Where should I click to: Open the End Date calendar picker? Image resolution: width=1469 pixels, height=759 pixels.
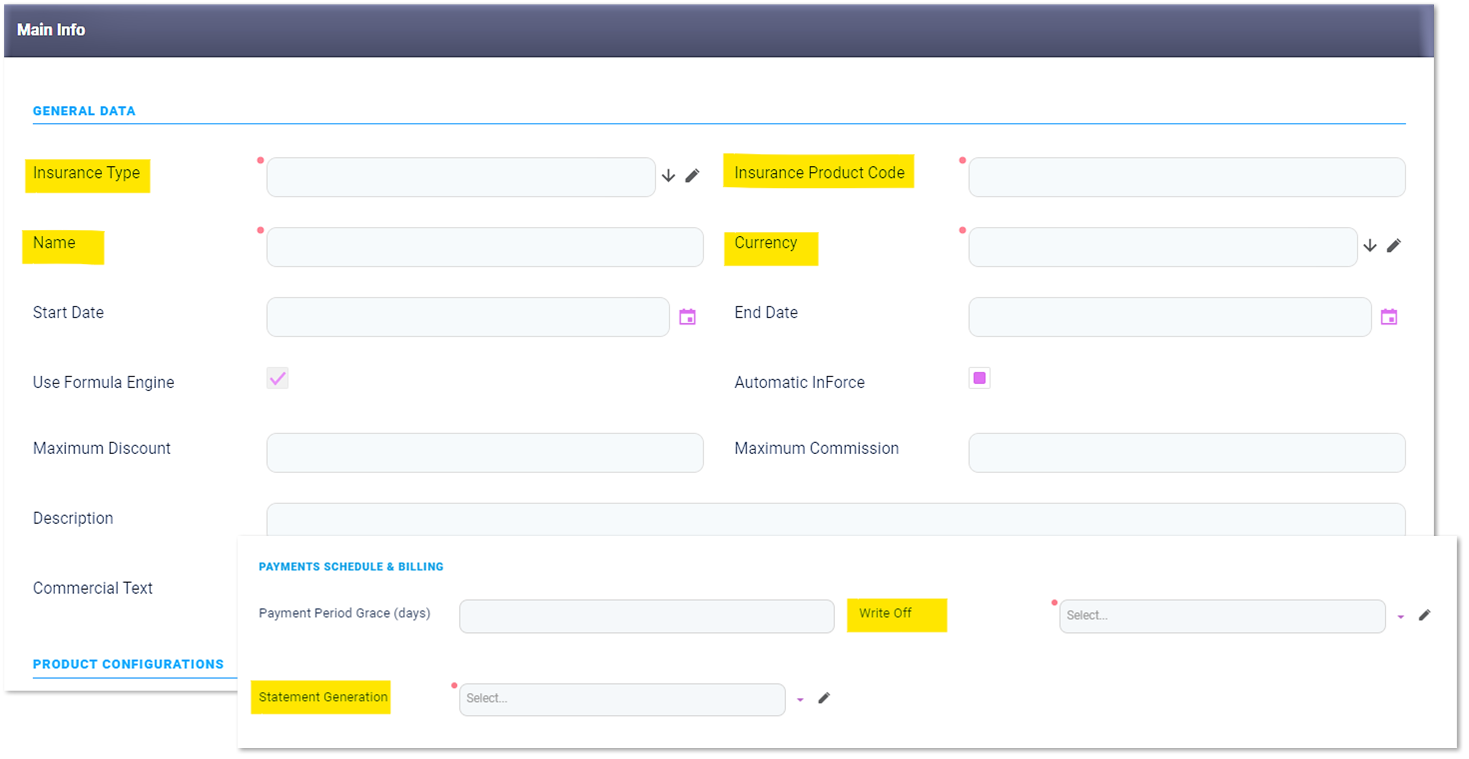(1389, 317)
